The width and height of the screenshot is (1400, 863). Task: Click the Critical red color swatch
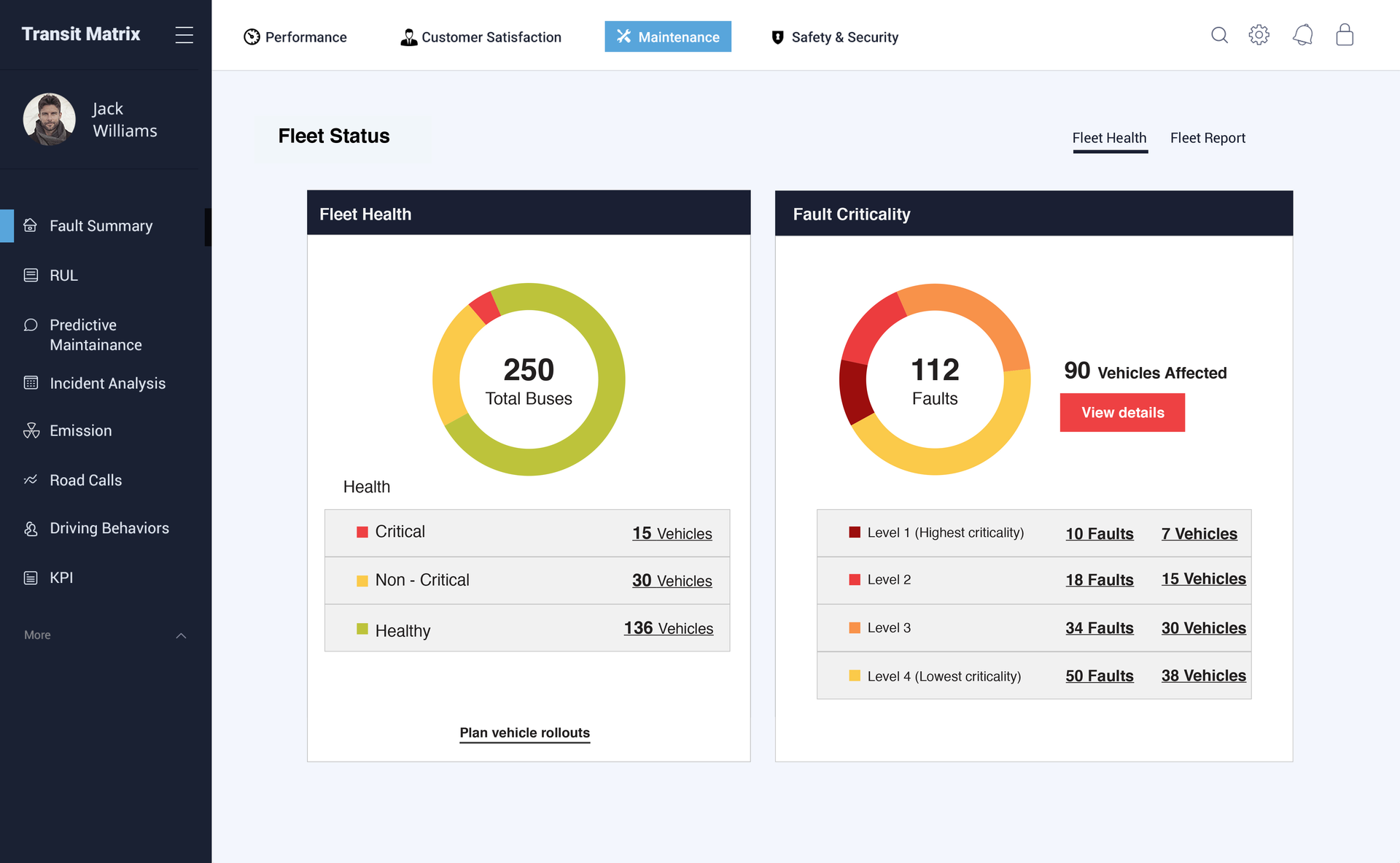362,532
